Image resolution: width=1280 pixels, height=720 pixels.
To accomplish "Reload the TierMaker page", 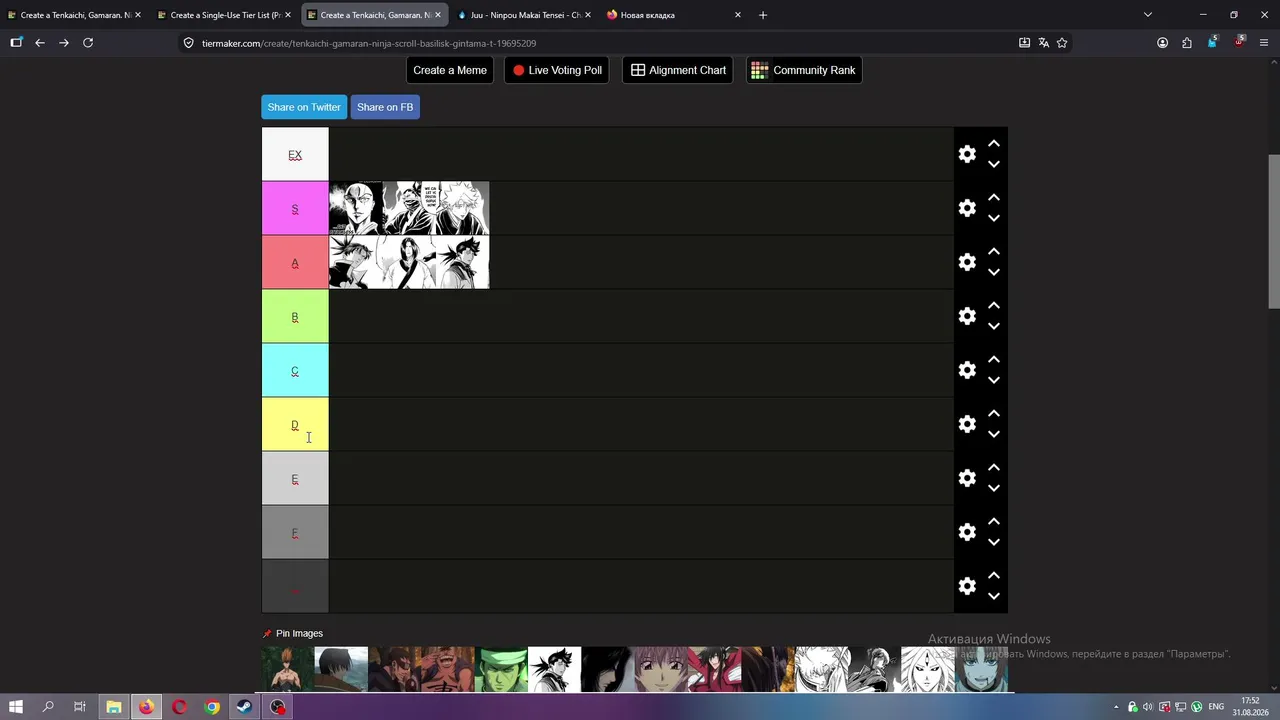I will coord(88,43).
